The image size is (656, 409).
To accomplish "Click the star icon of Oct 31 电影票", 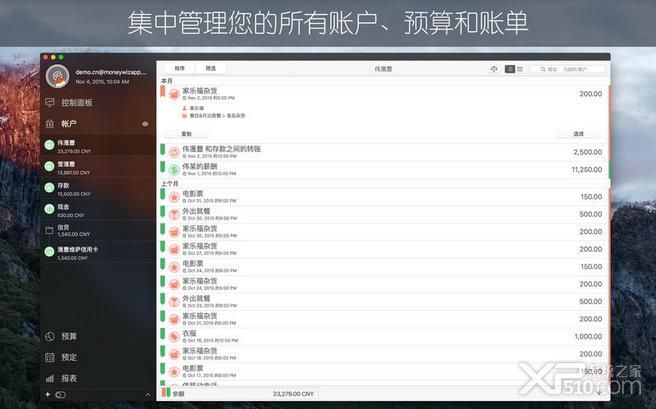I will (x=174, y=197).
